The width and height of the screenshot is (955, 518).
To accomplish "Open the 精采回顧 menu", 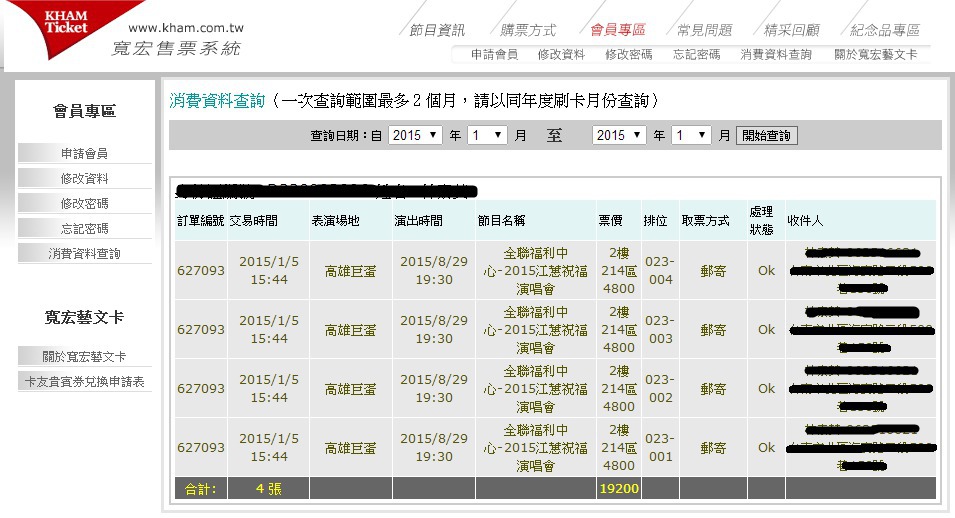I will click(x=792, y=30).
